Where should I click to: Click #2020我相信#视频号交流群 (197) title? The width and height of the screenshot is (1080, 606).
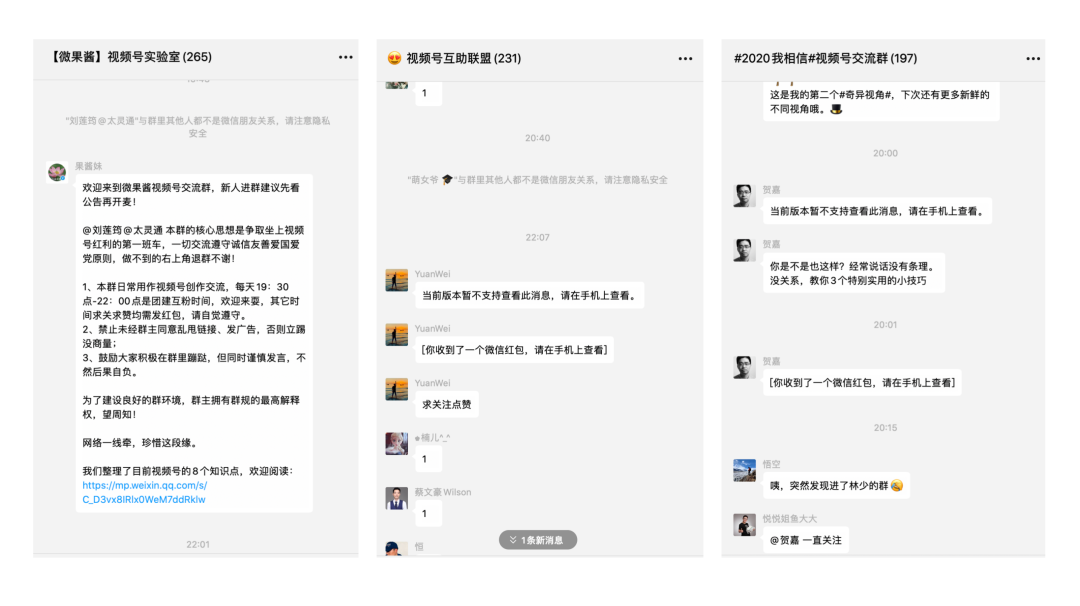pyautogui.click(x=825, y=59)
